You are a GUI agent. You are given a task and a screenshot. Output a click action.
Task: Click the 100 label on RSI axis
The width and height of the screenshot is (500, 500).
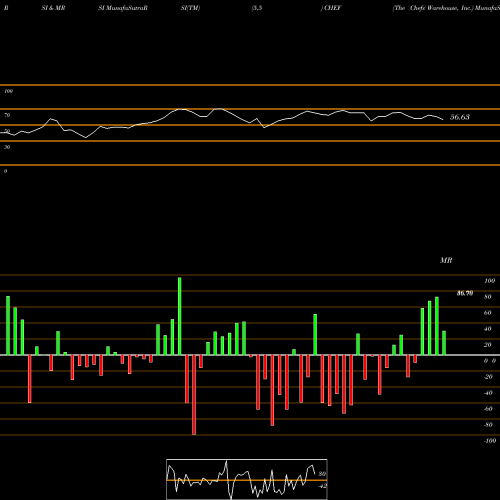(9, 91)
